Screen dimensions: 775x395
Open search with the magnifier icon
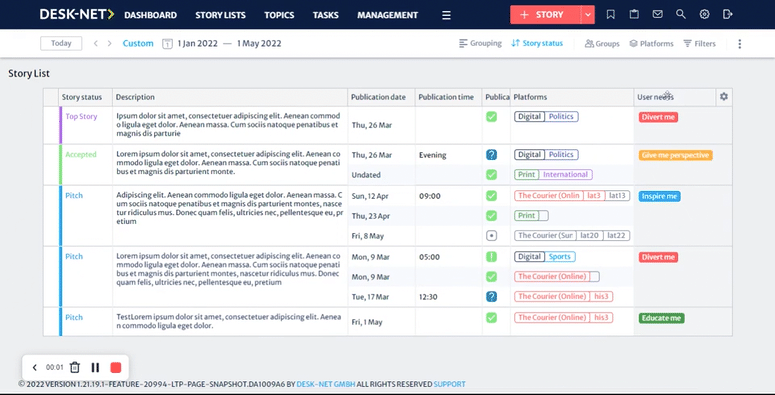point(681,15)
